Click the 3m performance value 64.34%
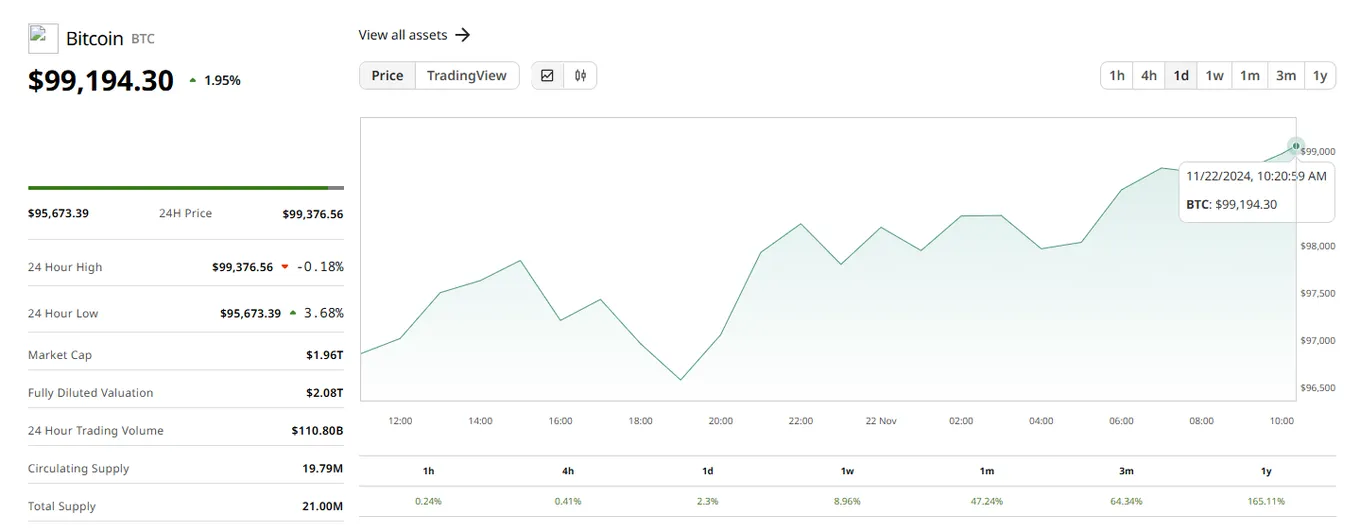1360x529 pixels. pos(1126,501)
